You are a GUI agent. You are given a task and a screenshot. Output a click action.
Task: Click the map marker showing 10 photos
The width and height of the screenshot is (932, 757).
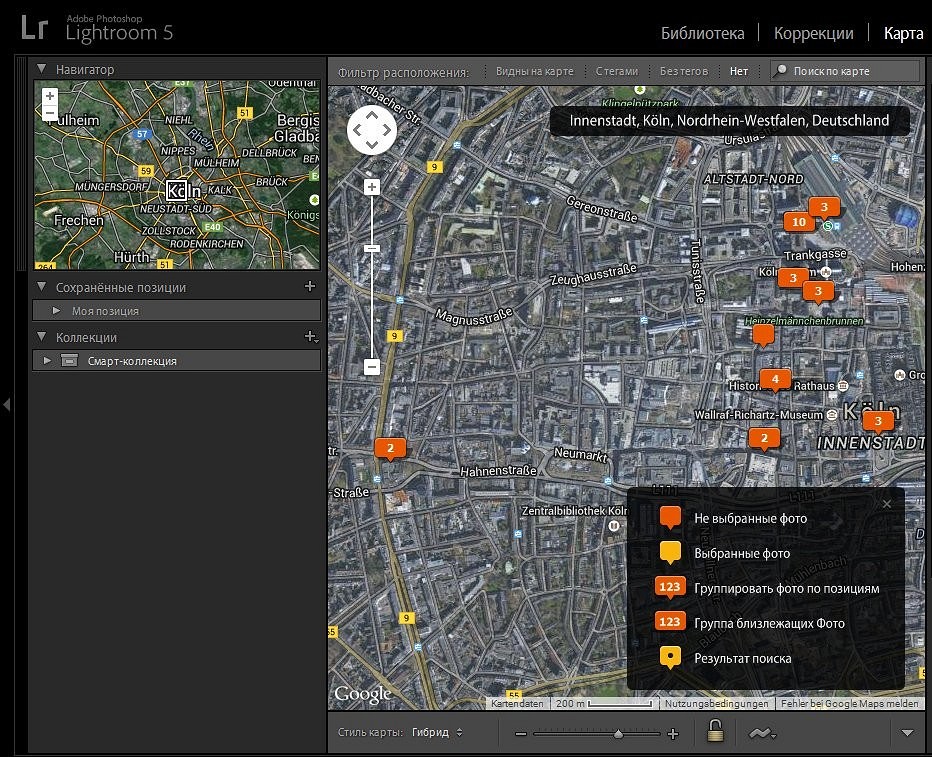798,222
